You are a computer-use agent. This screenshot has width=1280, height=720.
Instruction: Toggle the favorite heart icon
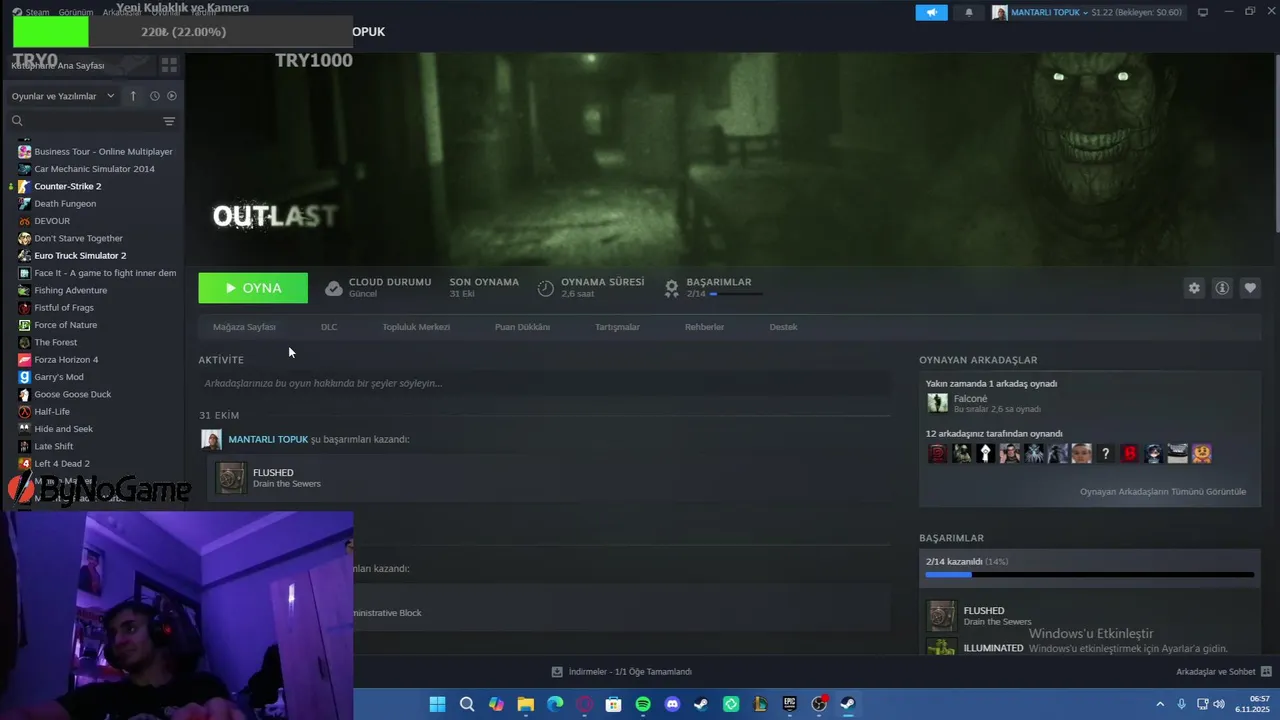click(1250, 288)
